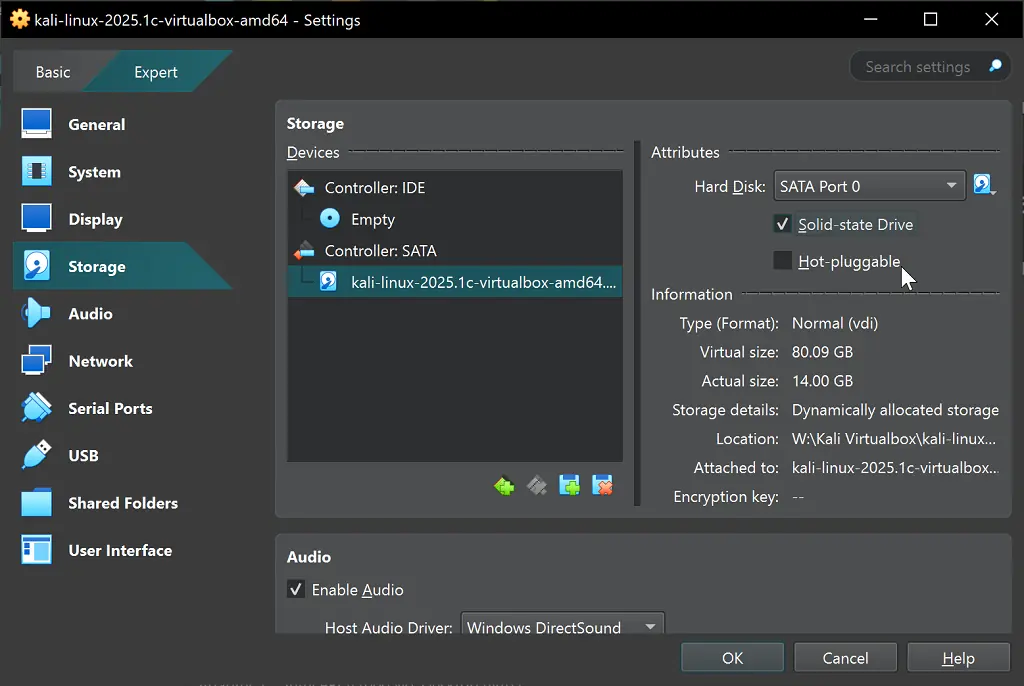Close the Settings window
The image size is (1024, 686).
[x=991, y=19]
